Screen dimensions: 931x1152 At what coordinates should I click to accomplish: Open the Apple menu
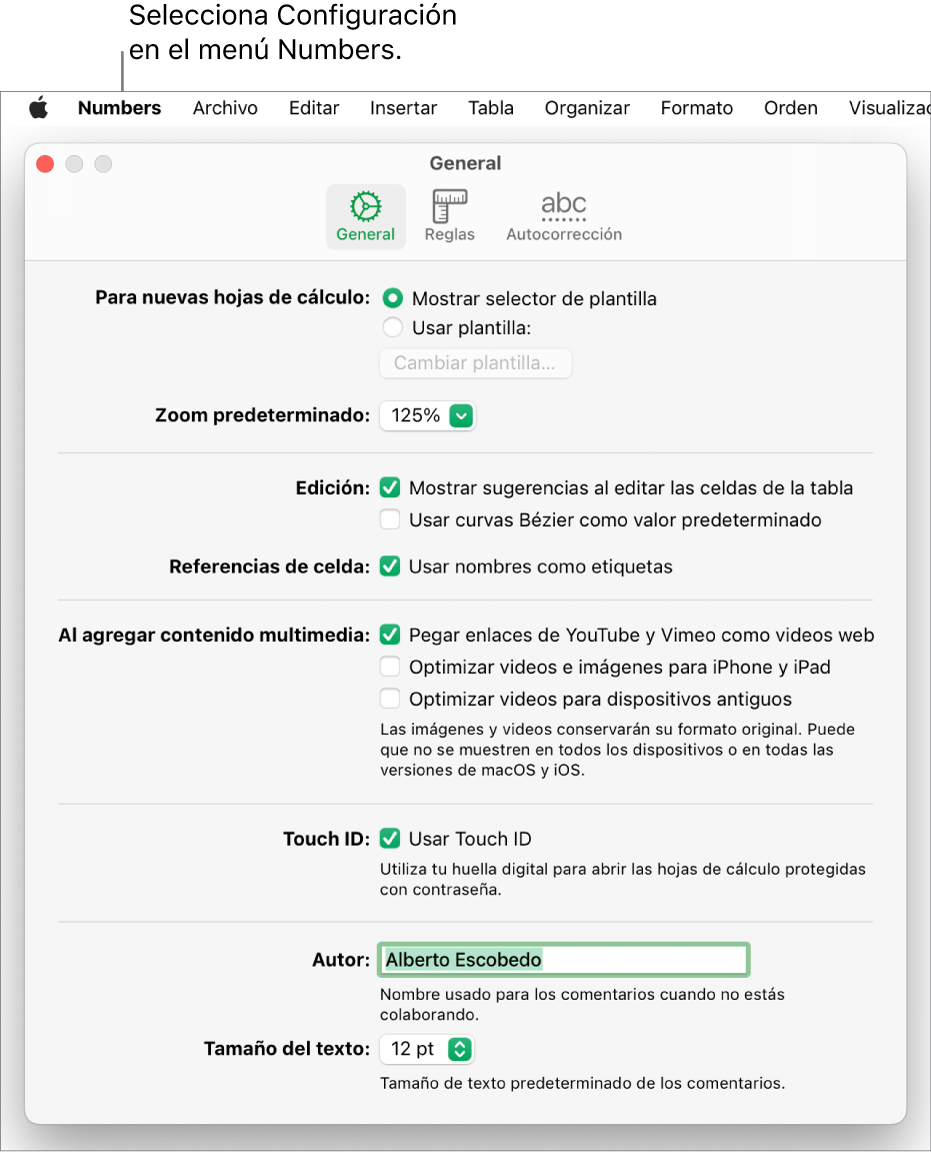pyautogui.click(x=38, y=108)
